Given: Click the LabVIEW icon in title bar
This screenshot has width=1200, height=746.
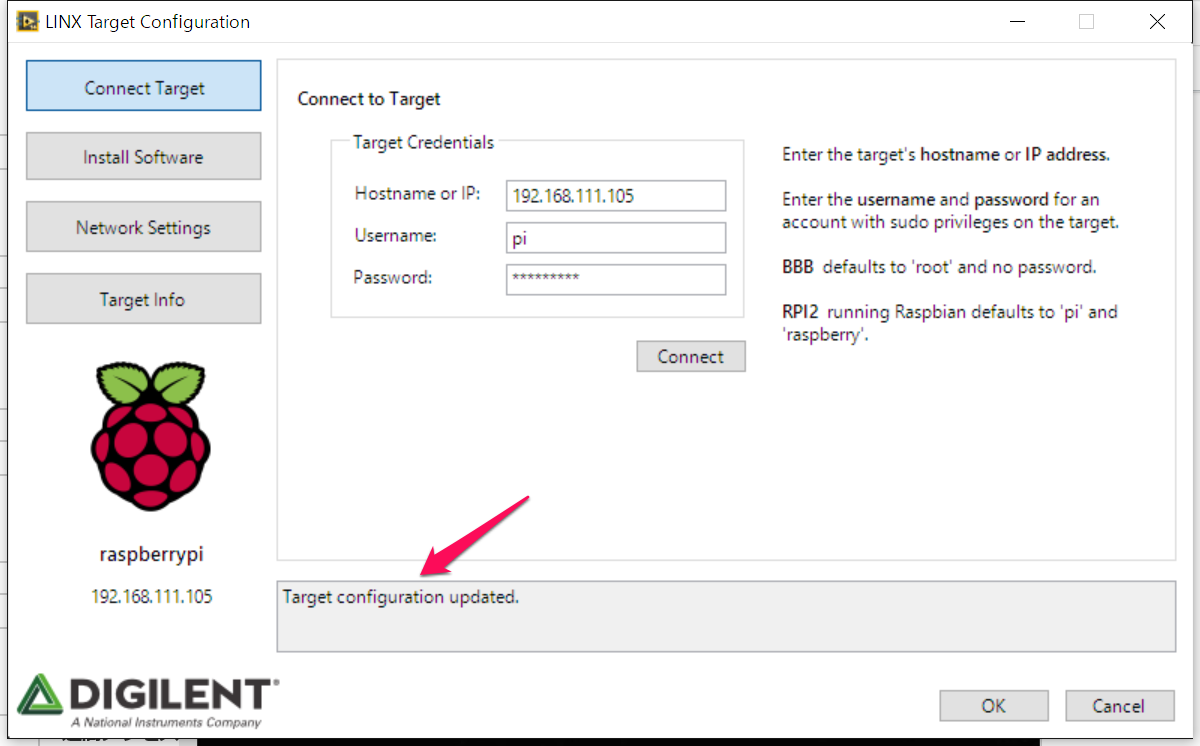Looking at the screenshot, I should click(27, 21).
